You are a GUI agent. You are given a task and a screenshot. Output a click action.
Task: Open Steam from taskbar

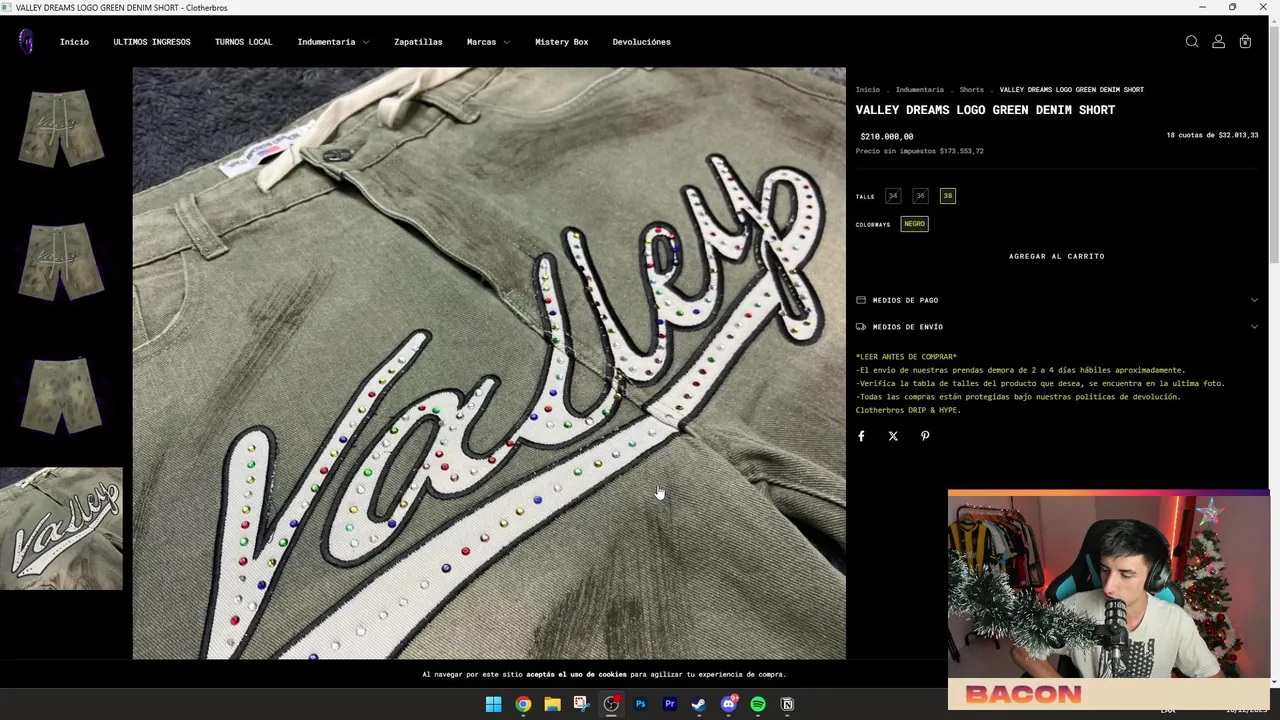click(x=699, y=704)
